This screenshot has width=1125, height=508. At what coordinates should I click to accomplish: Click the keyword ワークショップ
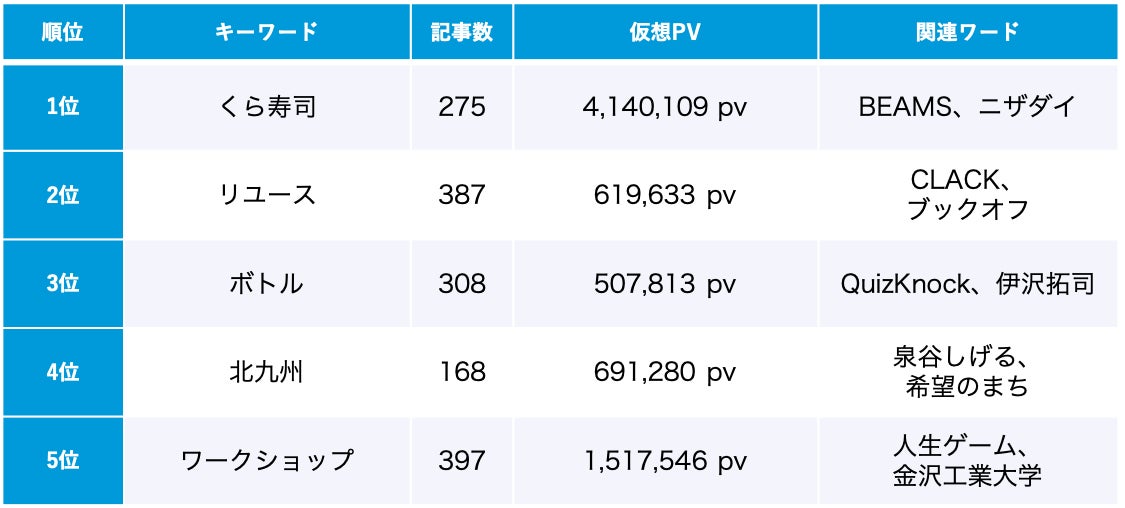point(267,461)
